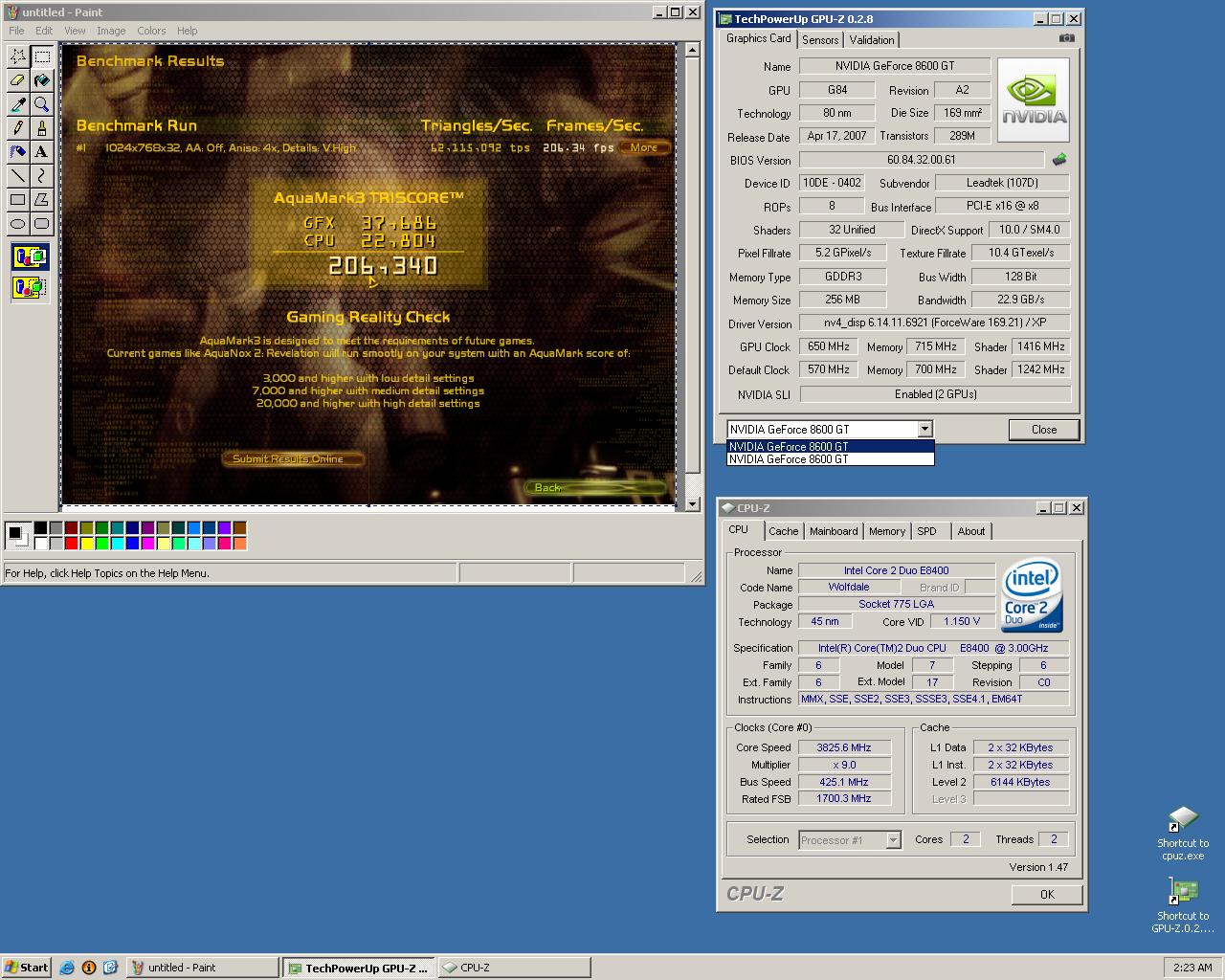Image resolution: width=1225 pixels, height=980 pixels.
Task: Click the third quick launch icon
Action: click(110, 968)
